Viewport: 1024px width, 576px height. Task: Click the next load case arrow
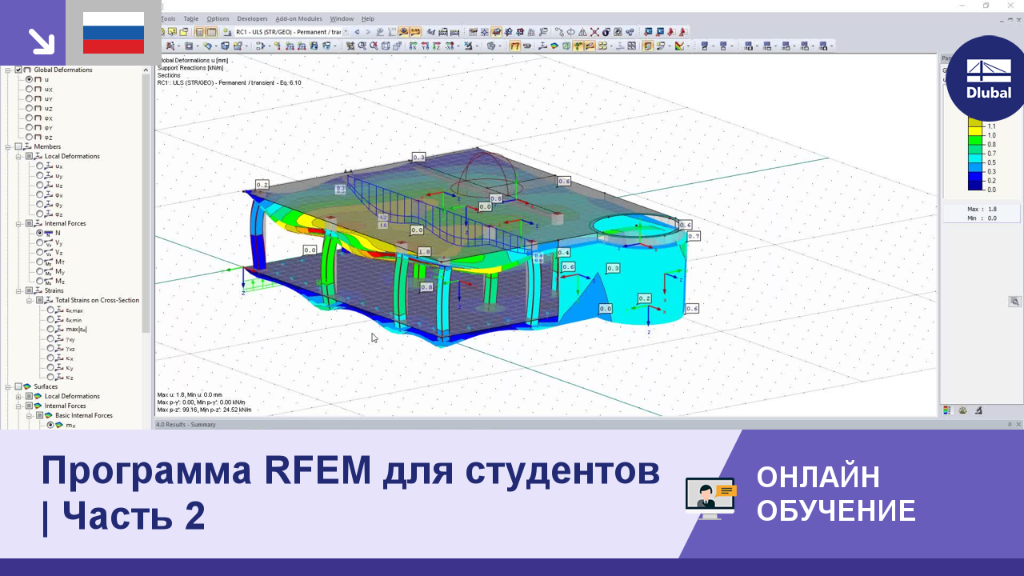coord(368,32)
